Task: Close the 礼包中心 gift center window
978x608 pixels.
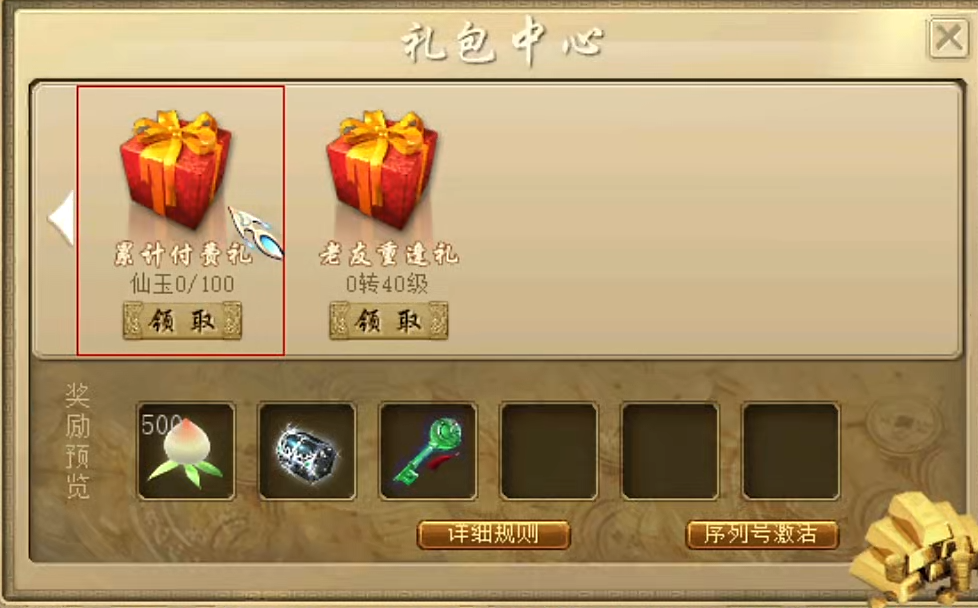Action: 949,39
